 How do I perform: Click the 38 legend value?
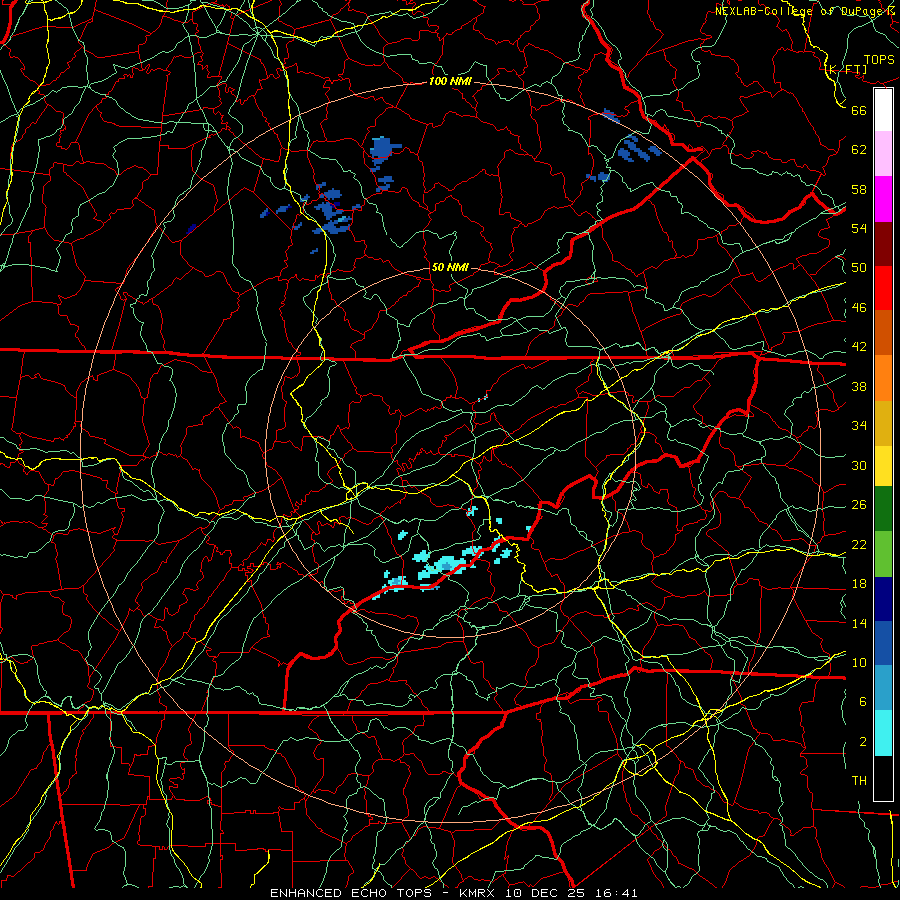point(859,386)
